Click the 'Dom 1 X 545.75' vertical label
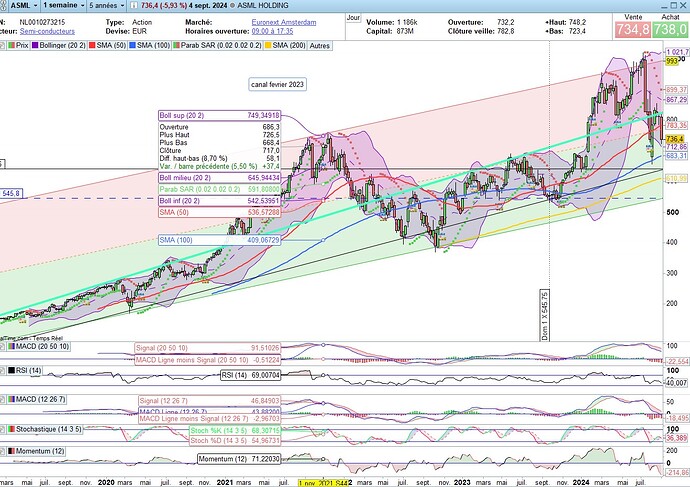This screenshot has height=487, width=690. 545,315
